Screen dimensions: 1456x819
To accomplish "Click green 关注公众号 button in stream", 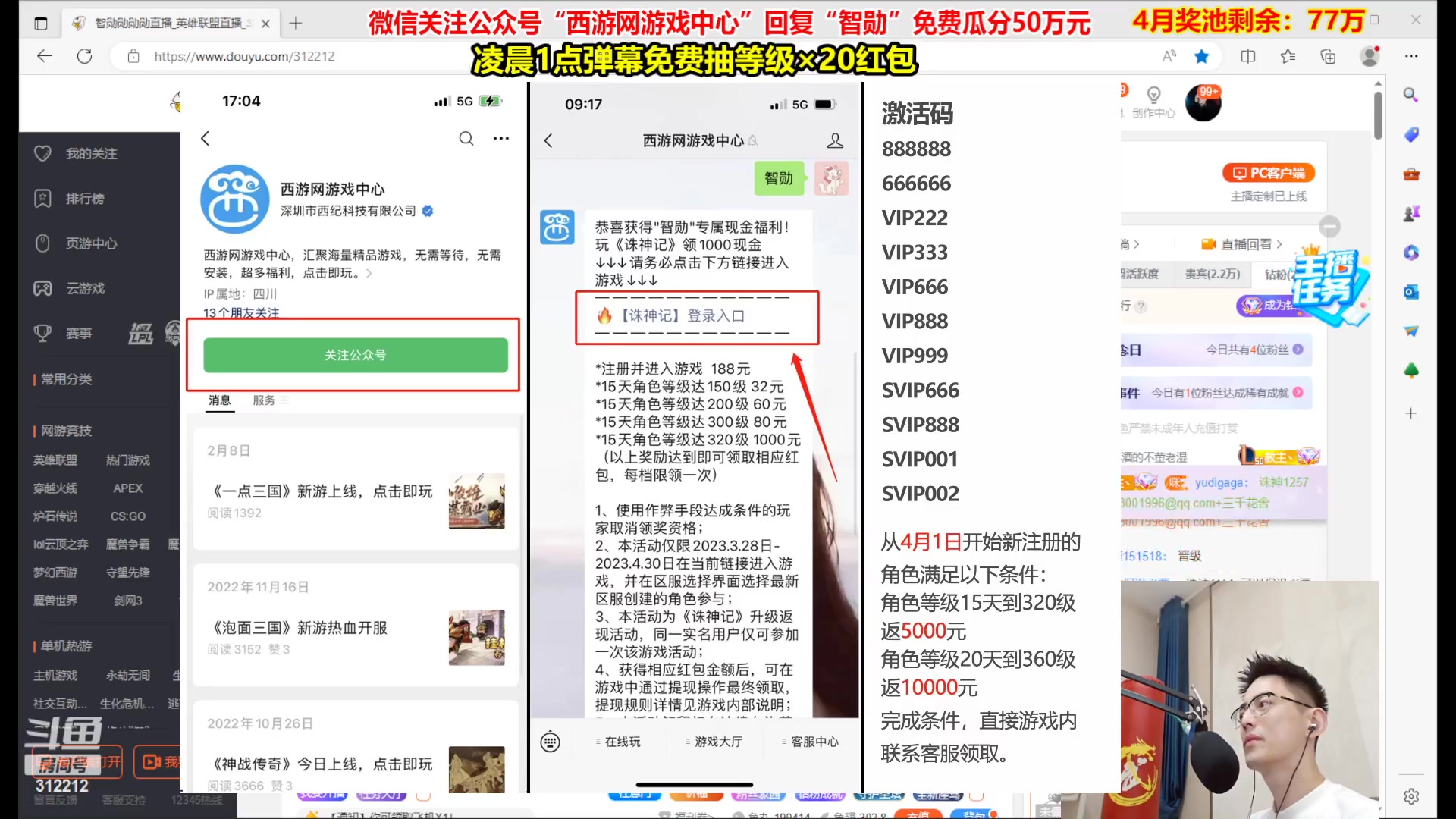I will tap(356, 355).
